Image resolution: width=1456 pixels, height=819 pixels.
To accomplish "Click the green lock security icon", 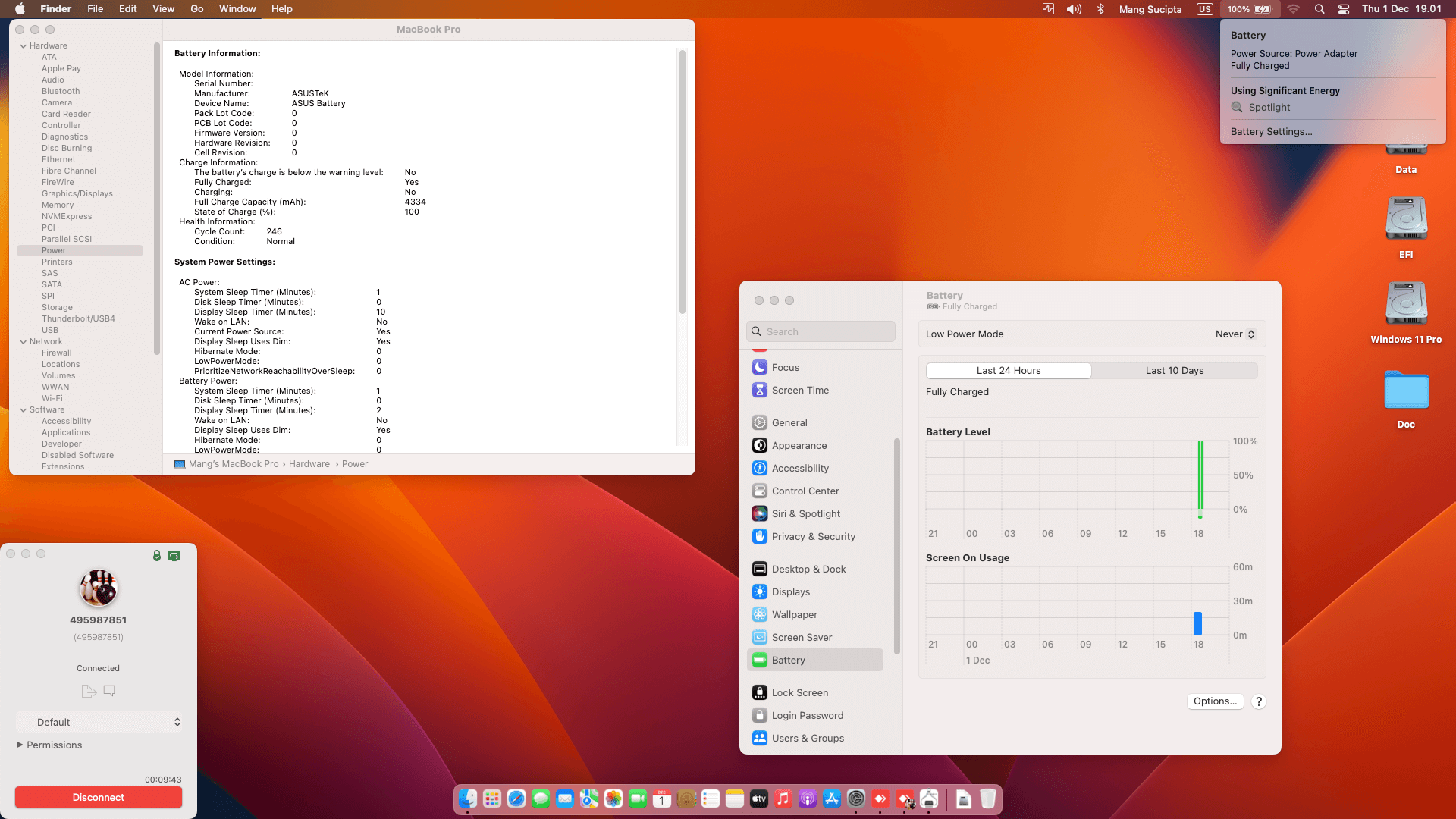I will [157, 556].
